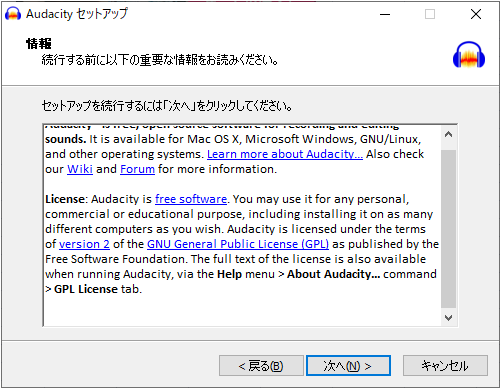Click the text 続行する前に以下の重要な情報をお読みください。
The width and height of the screenshot is (501, 389).
[x=160, y=60]
